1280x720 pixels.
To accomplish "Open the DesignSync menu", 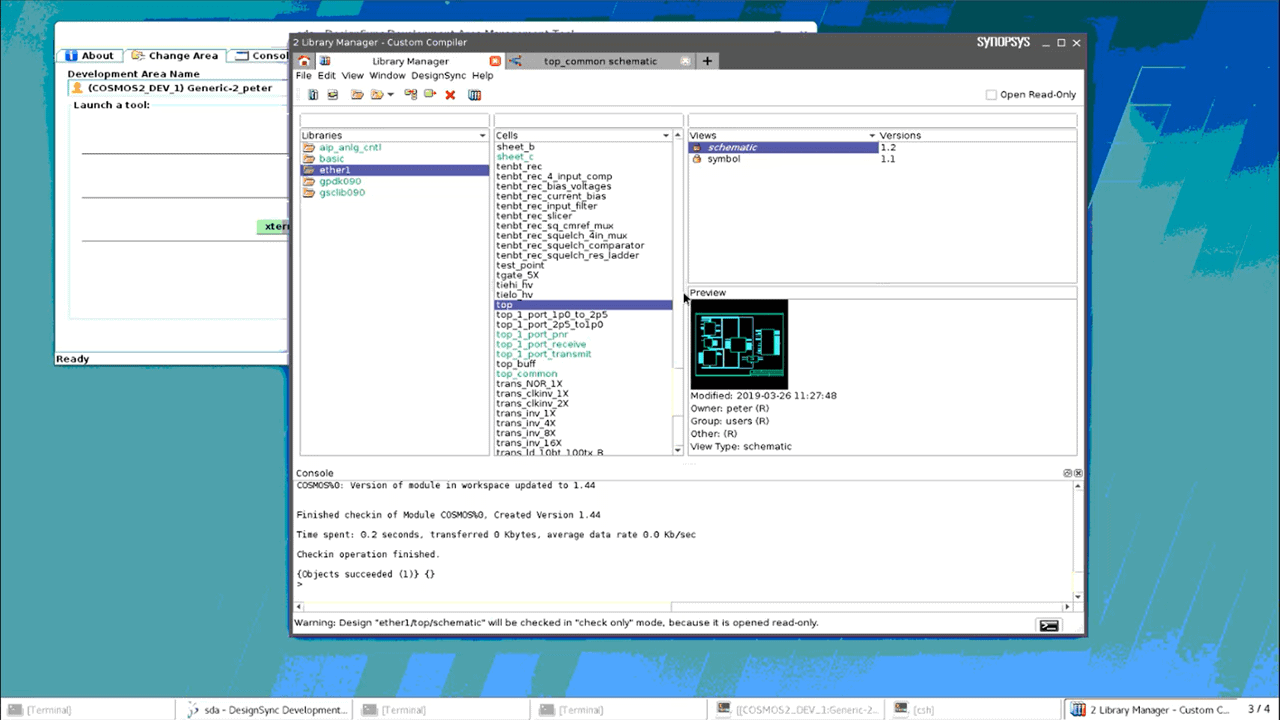I will tap(439, 76).
